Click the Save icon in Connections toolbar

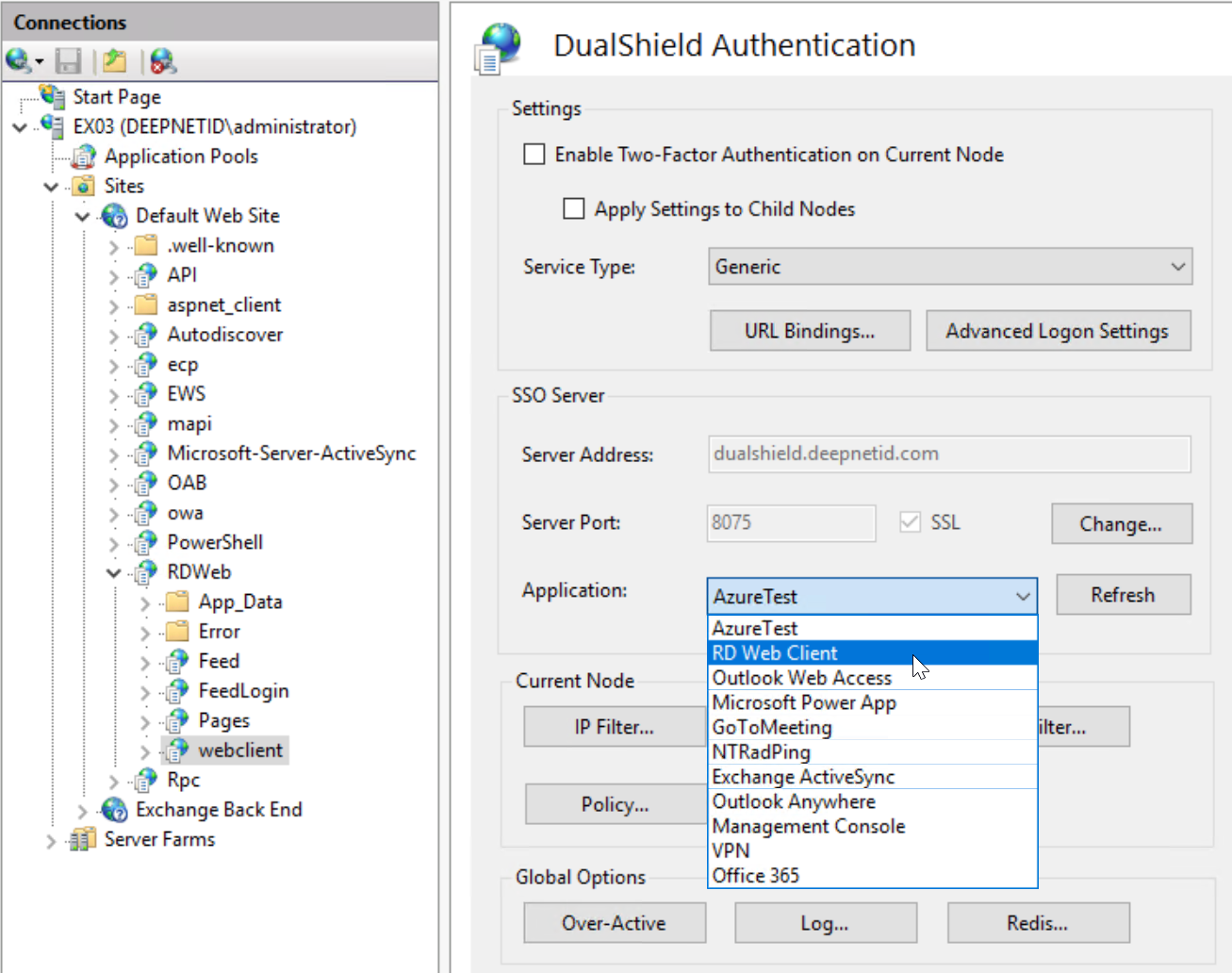[x=68, y=61]
